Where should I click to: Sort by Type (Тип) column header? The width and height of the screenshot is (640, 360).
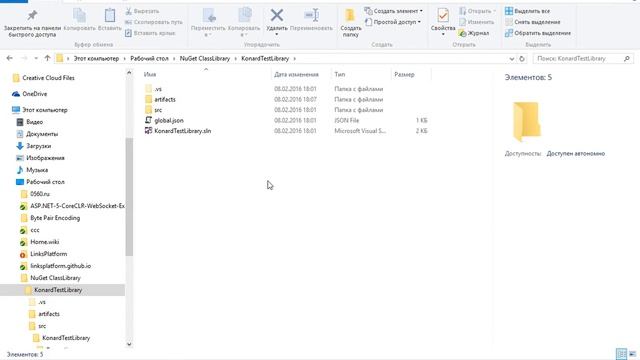click(x=340, y=74)
